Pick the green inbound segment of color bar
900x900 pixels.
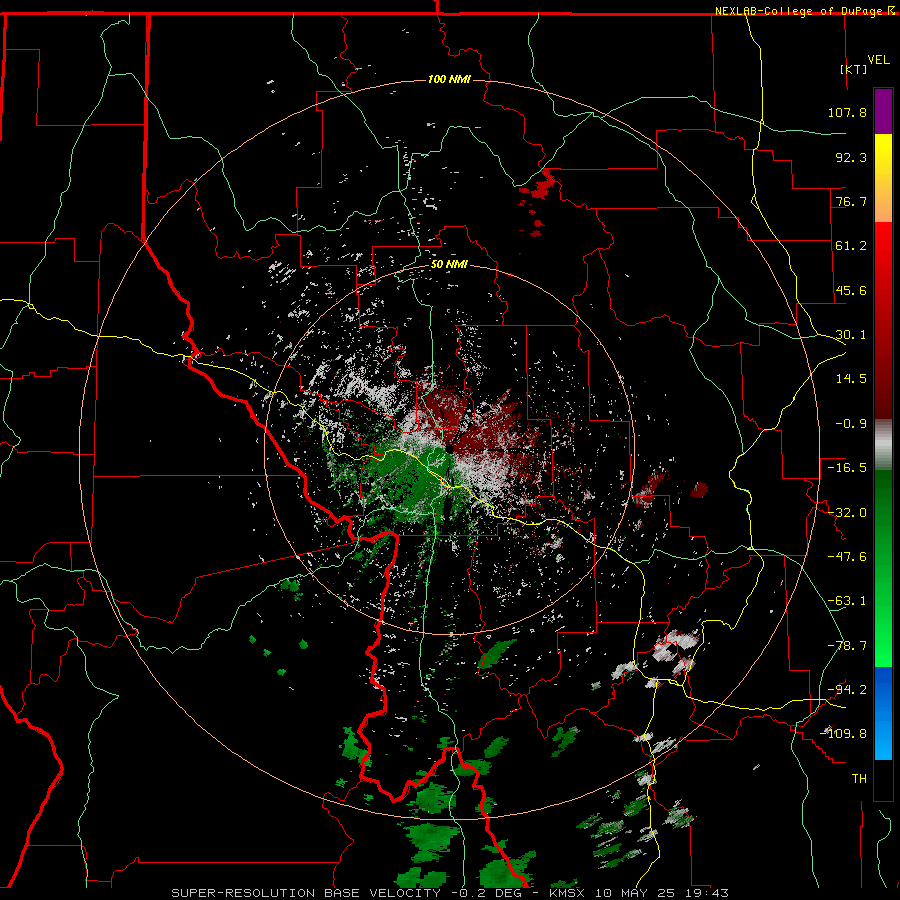883,568
